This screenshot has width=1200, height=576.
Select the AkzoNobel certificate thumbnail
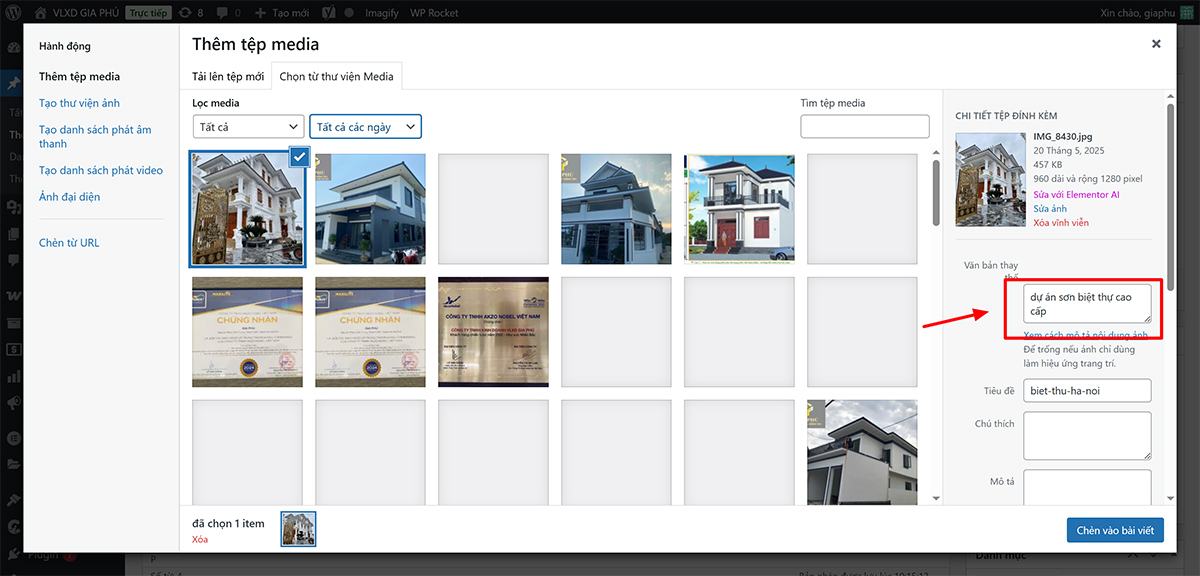[493, 332]
